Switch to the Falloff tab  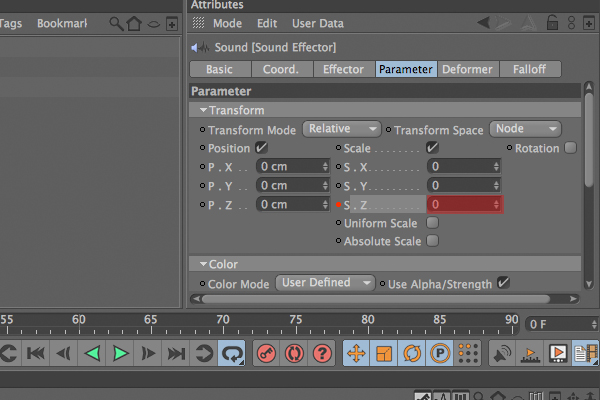[x=530, y=69]
